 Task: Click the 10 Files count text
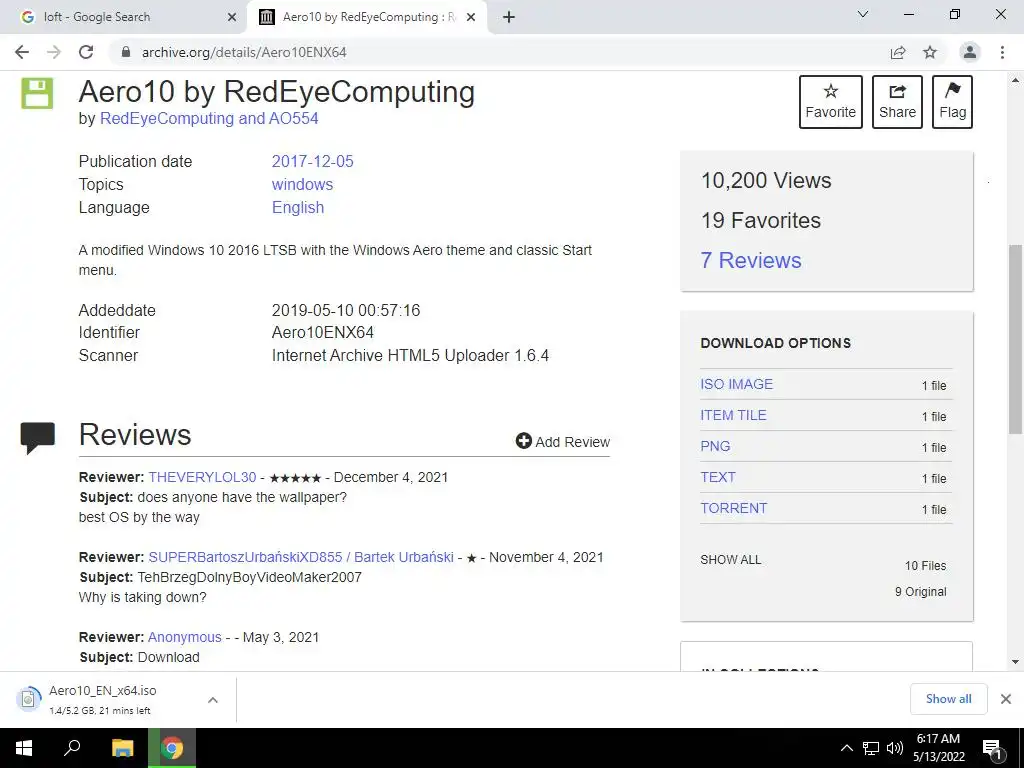click(925, 566)
